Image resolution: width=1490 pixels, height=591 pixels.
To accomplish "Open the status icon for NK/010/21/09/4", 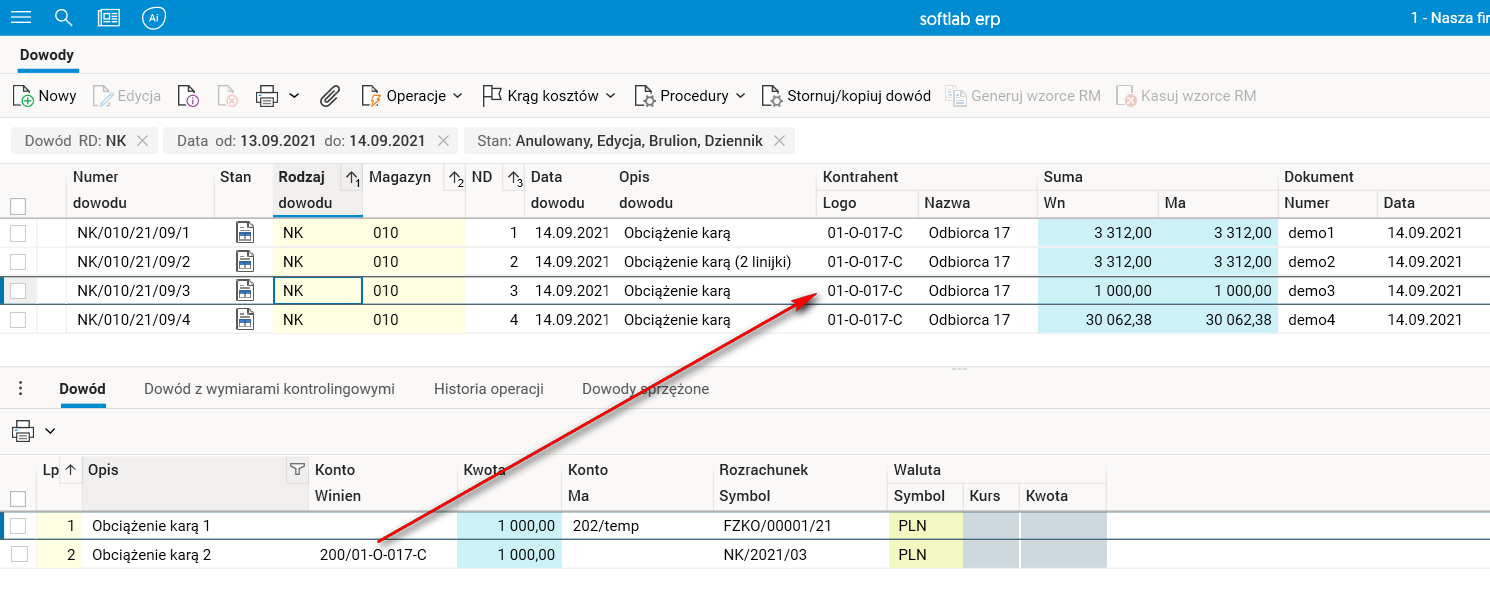I will (x=245, y=320).
